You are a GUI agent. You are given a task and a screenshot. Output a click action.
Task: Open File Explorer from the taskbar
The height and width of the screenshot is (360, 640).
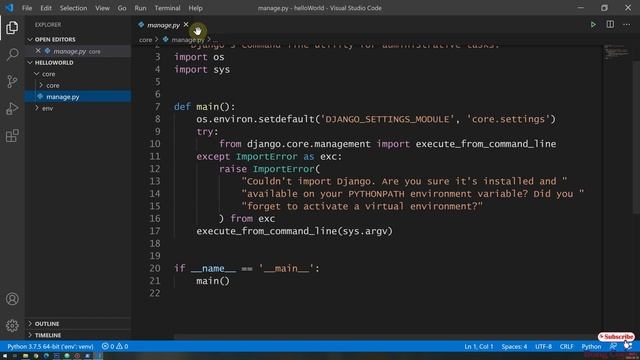[x=25, y=356]
